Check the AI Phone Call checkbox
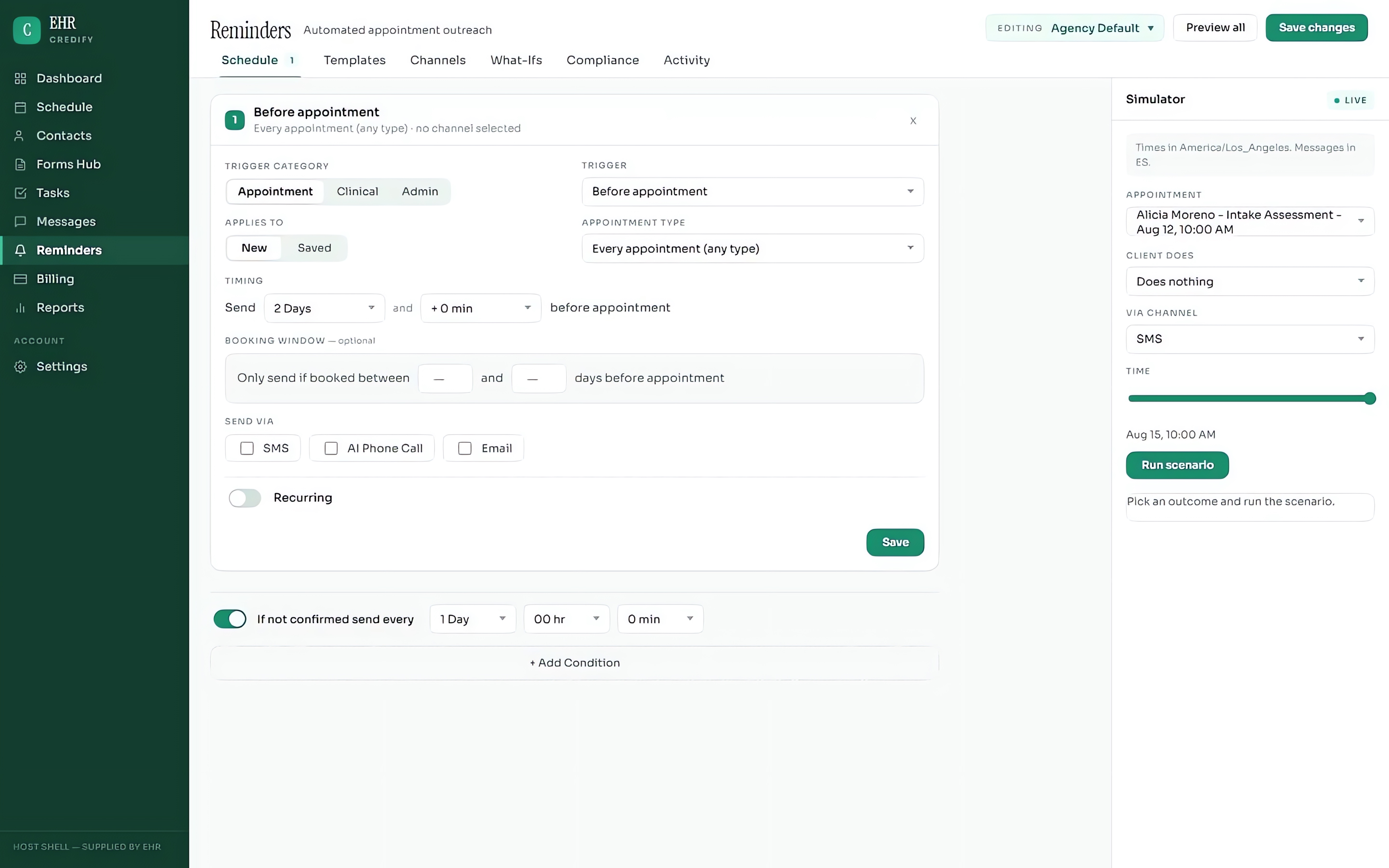 pos(331,448)
